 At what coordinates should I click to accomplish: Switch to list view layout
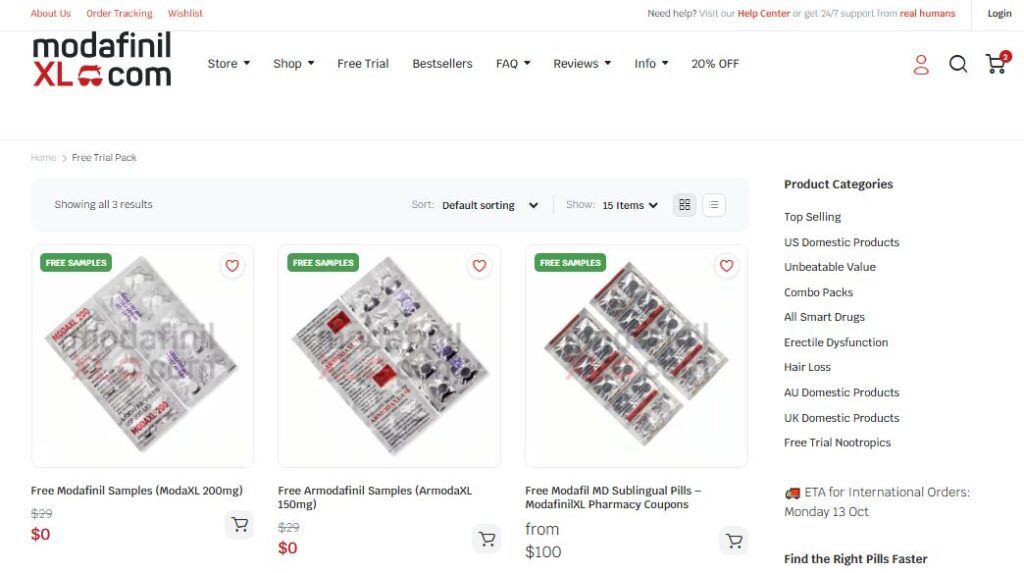(x=713, y=205)
